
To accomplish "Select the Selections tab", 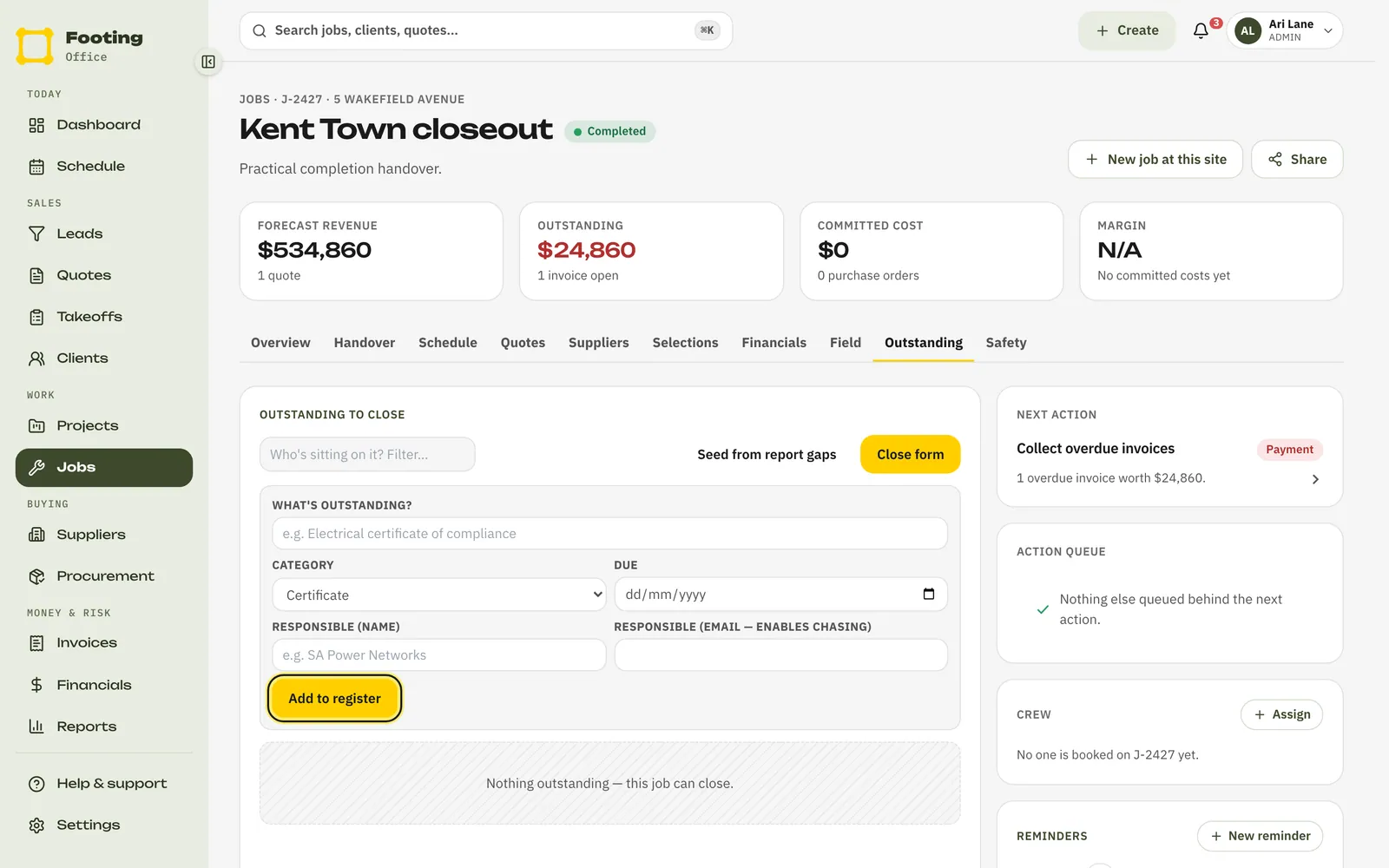I will [x=686, y=343].
